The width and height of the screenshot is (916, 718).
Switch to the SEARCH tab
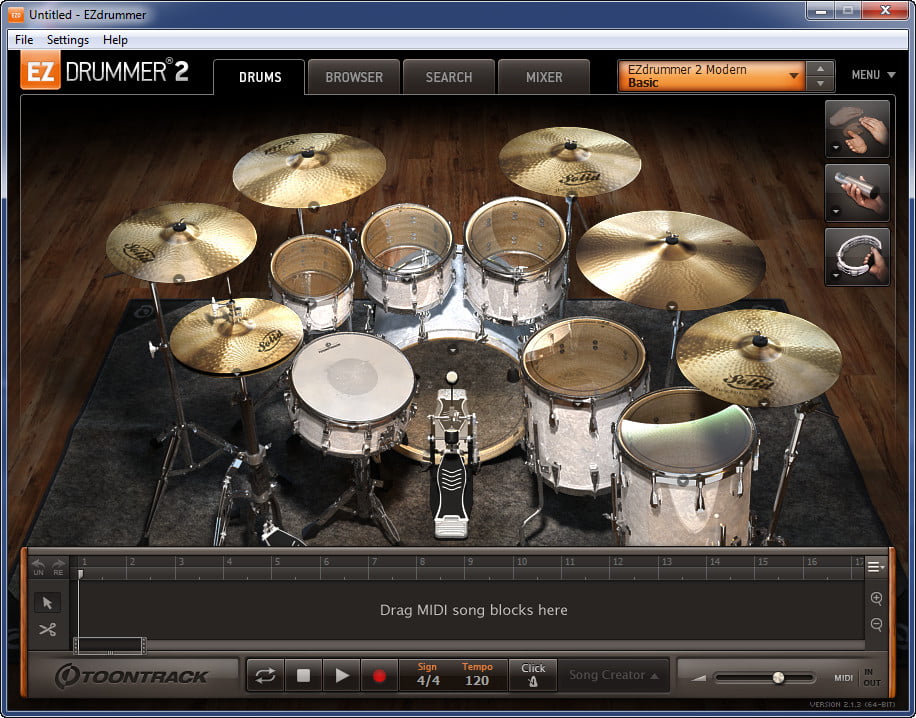(x=449, y=77)
